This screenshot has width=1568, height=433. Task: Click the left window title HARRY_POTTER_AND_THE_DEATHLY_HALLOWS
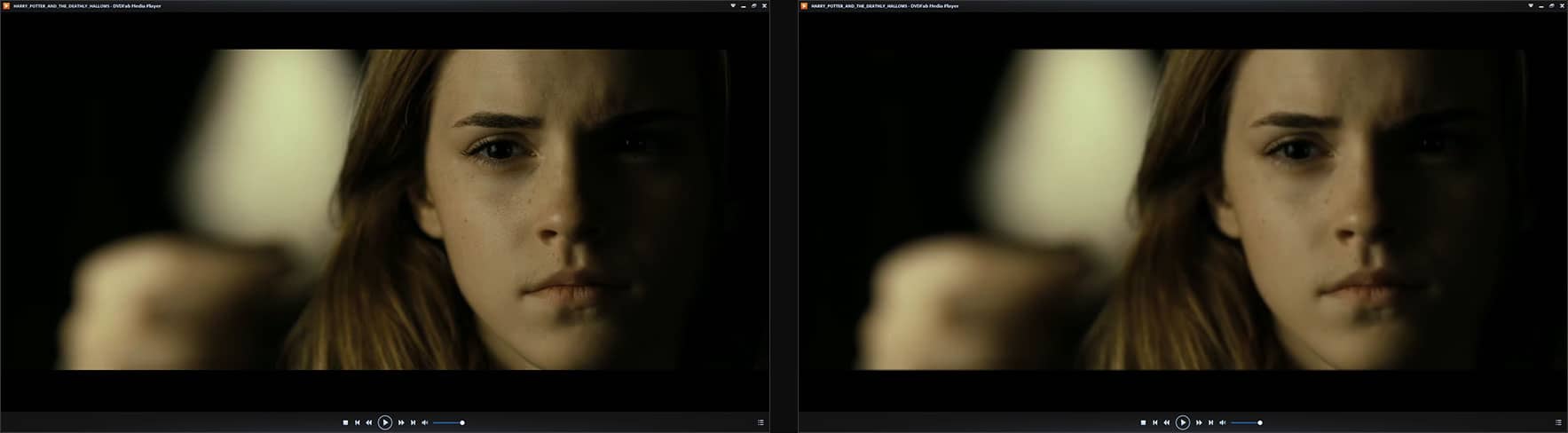coord(61,5)
